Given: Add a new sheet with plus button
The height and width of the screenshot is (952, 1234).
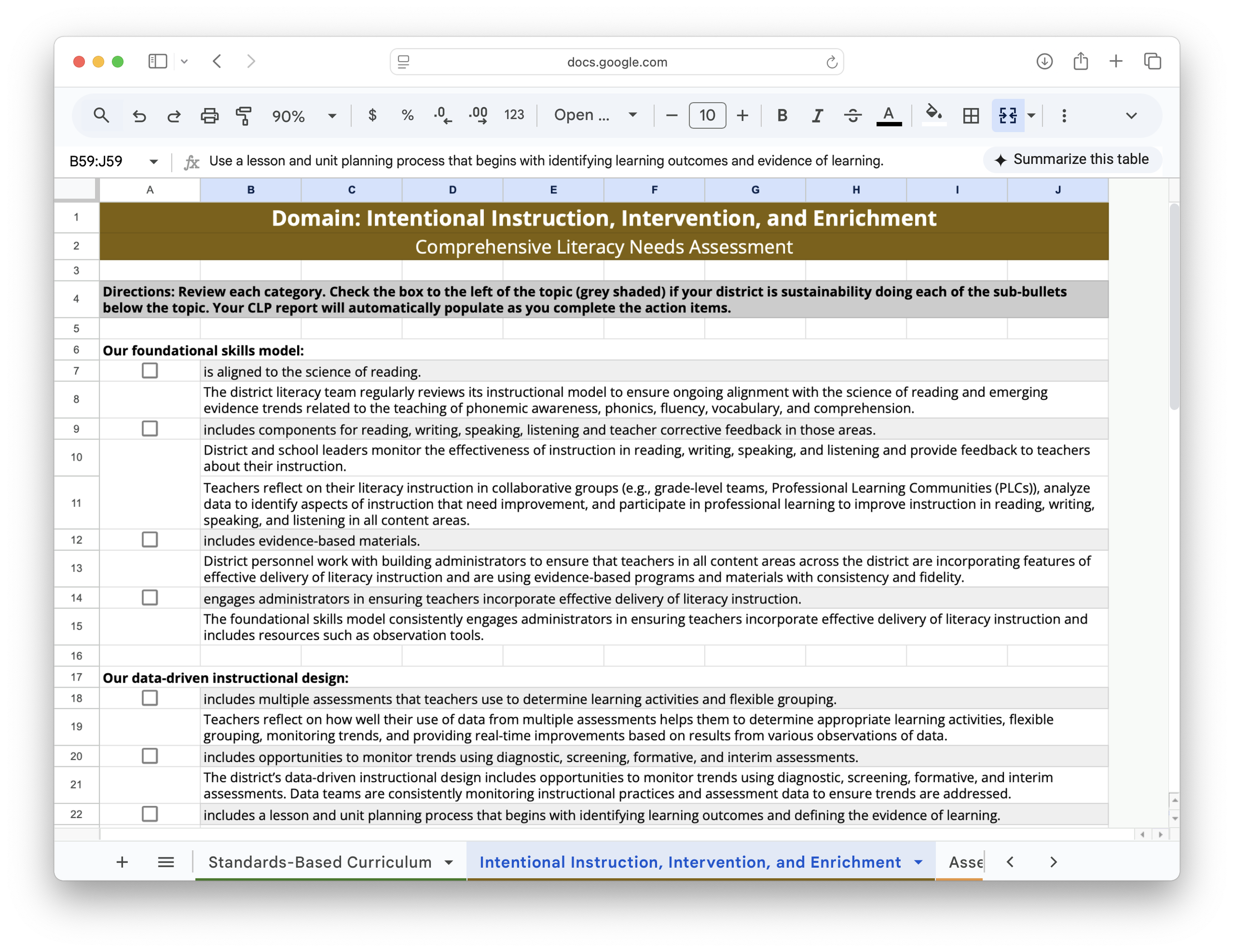Looking at the screenshot, I should point(122,862).
